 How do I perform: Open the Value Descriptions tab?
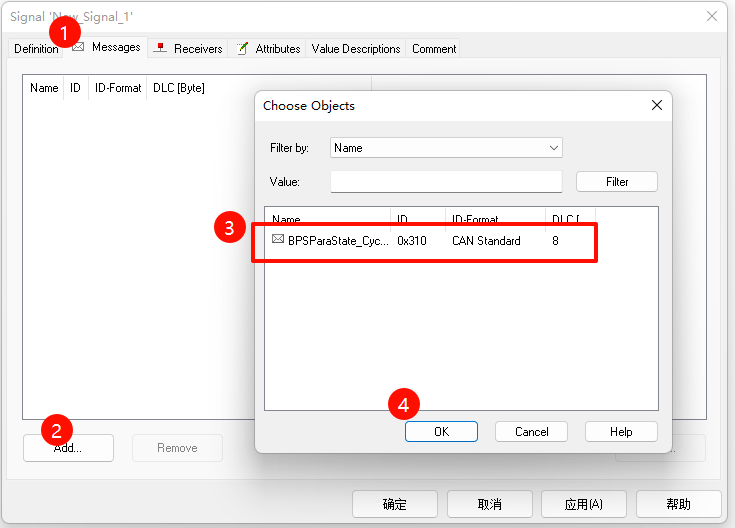(x=356, y=49)
